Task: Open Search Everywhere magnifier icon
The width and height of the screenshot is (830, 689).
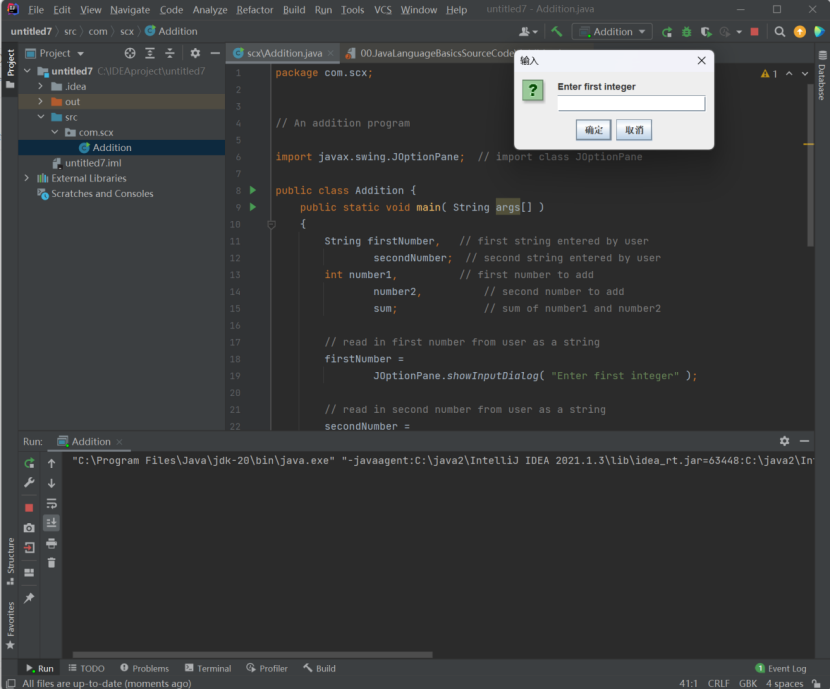Action: tap(779, 32)
